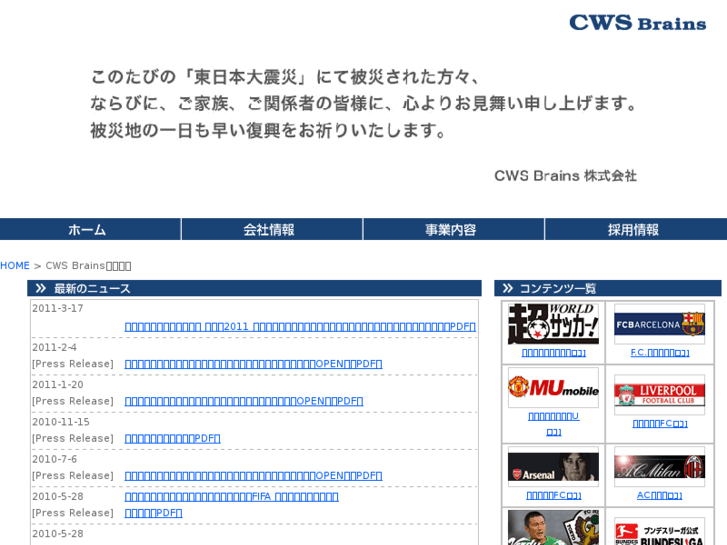Click the Bundesliga banner image
This screenshot has height=545, width=727.
(659, 532)
